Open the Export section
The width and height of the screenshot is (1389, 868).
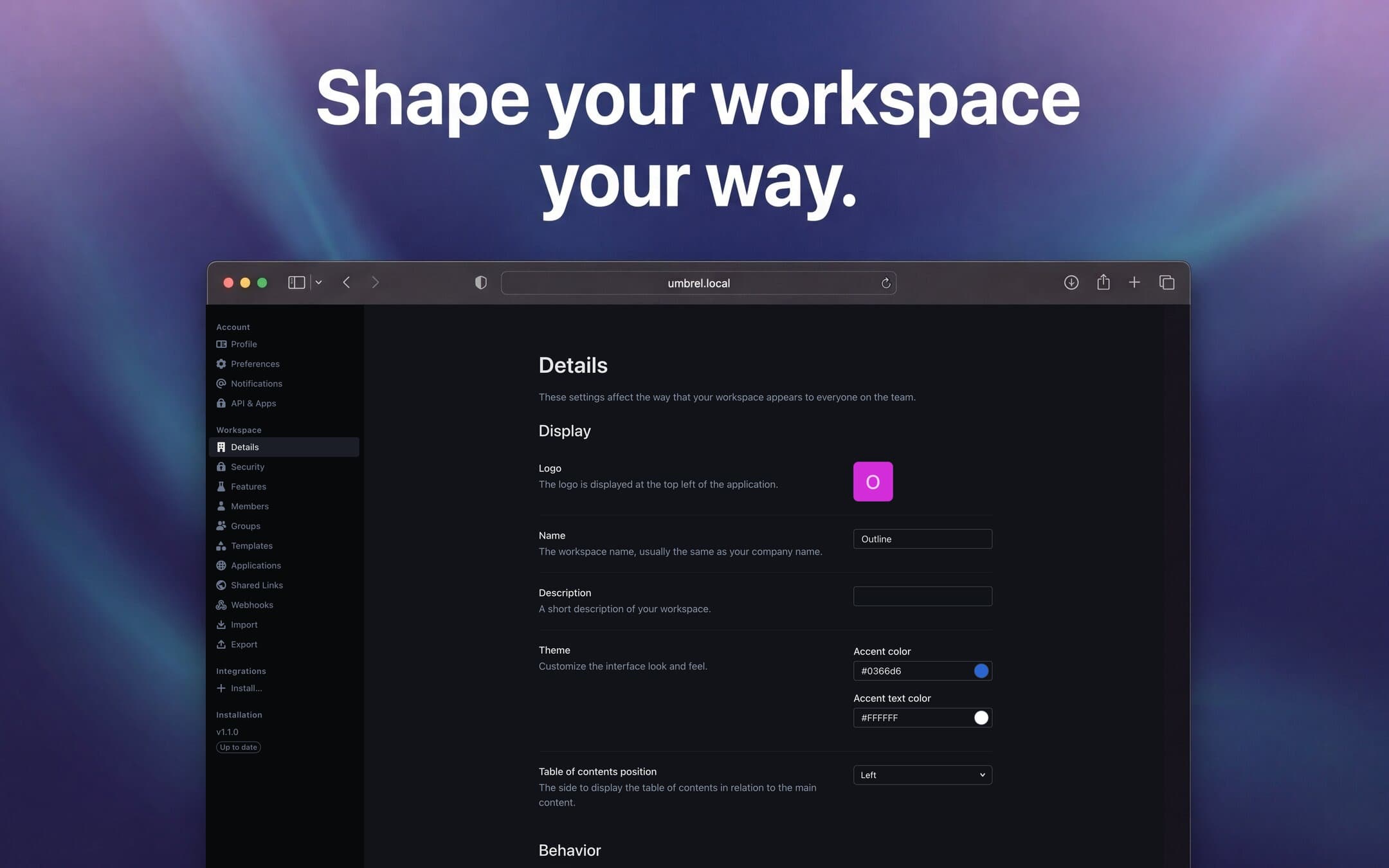click(244, 644)
